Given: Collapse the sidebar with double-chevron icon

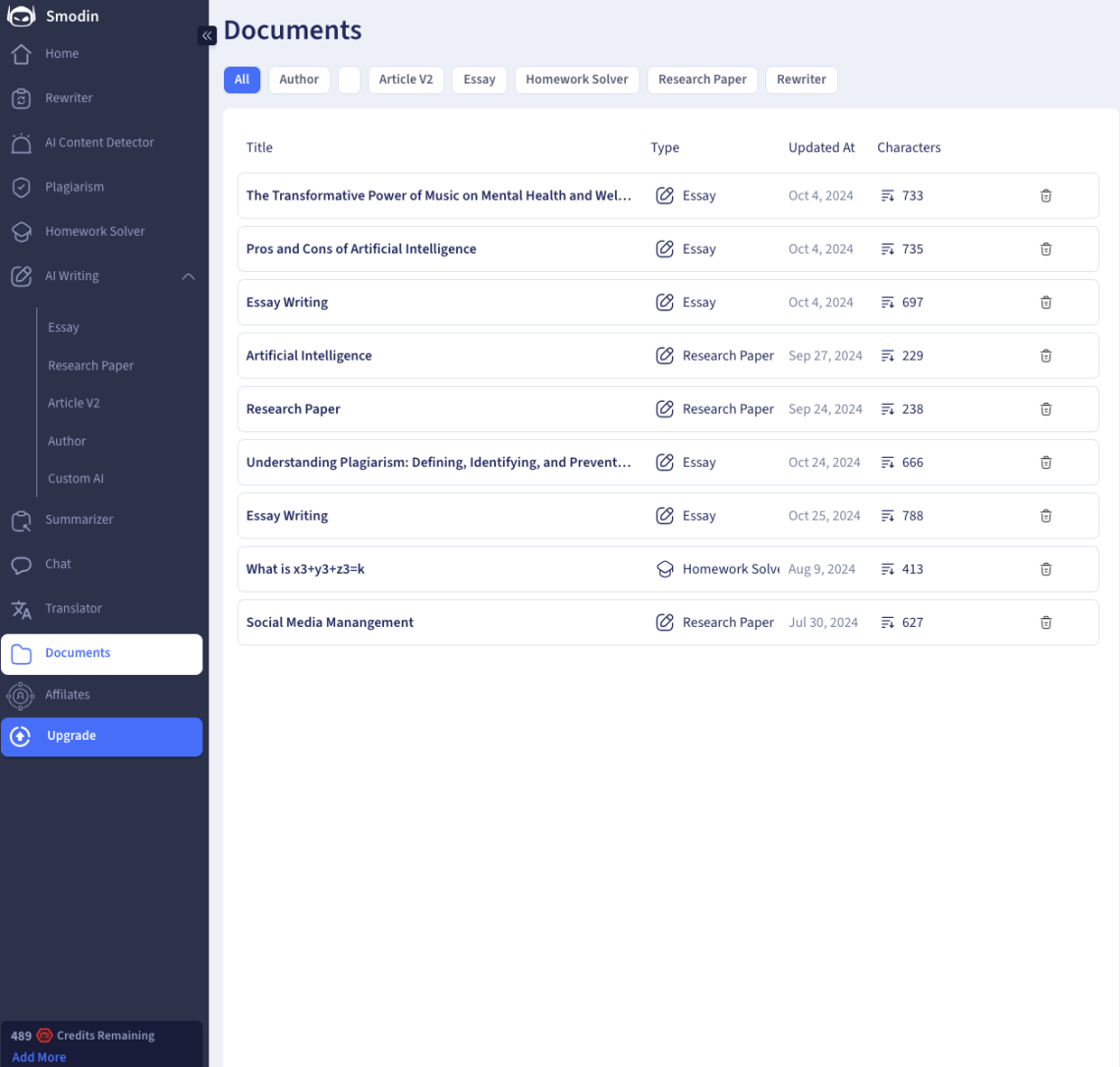Looking at the screenshot, I should click(206, 35).
